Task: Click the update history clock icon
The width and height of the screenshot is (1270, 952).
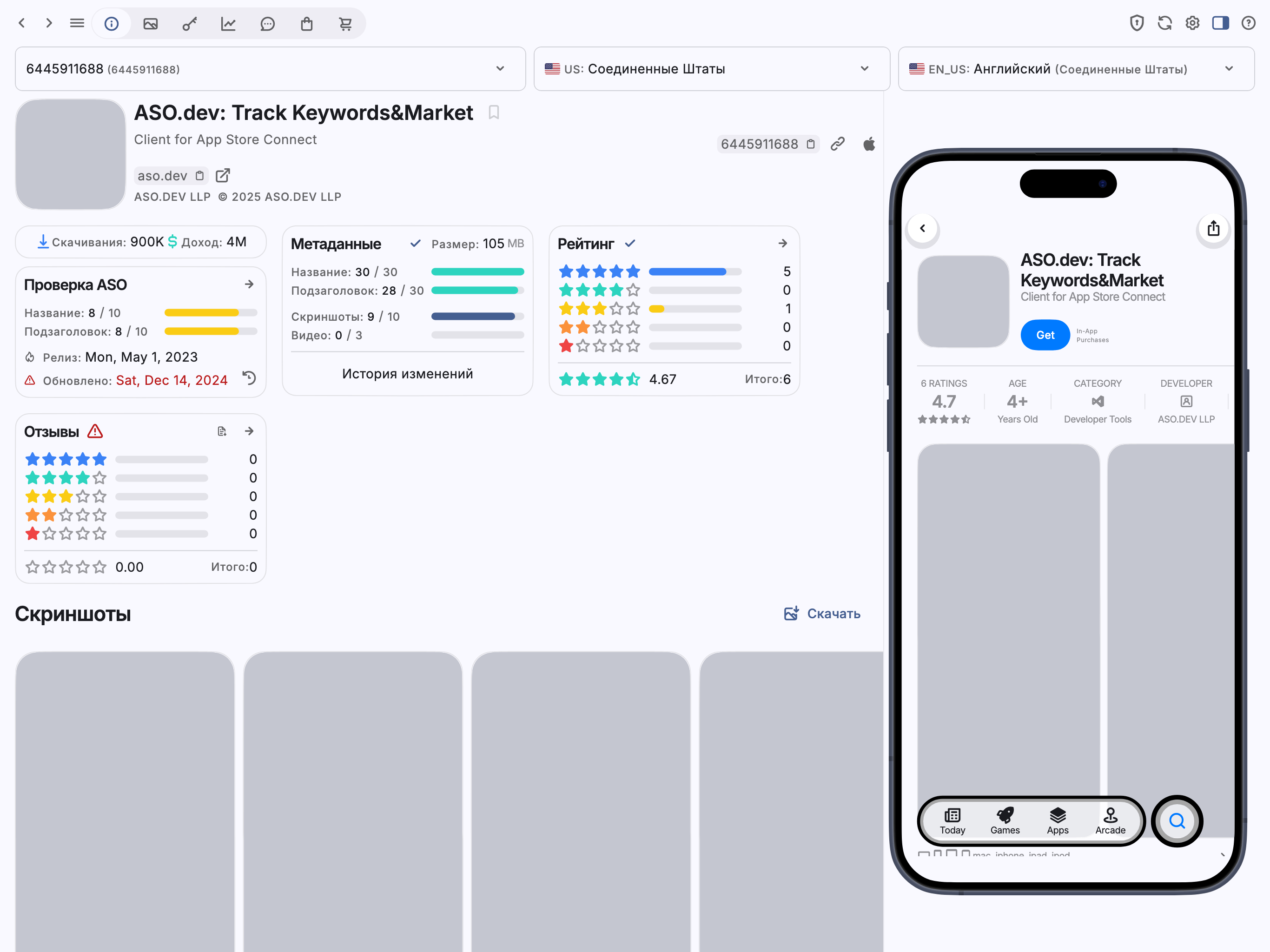Action: click(249, 378)
